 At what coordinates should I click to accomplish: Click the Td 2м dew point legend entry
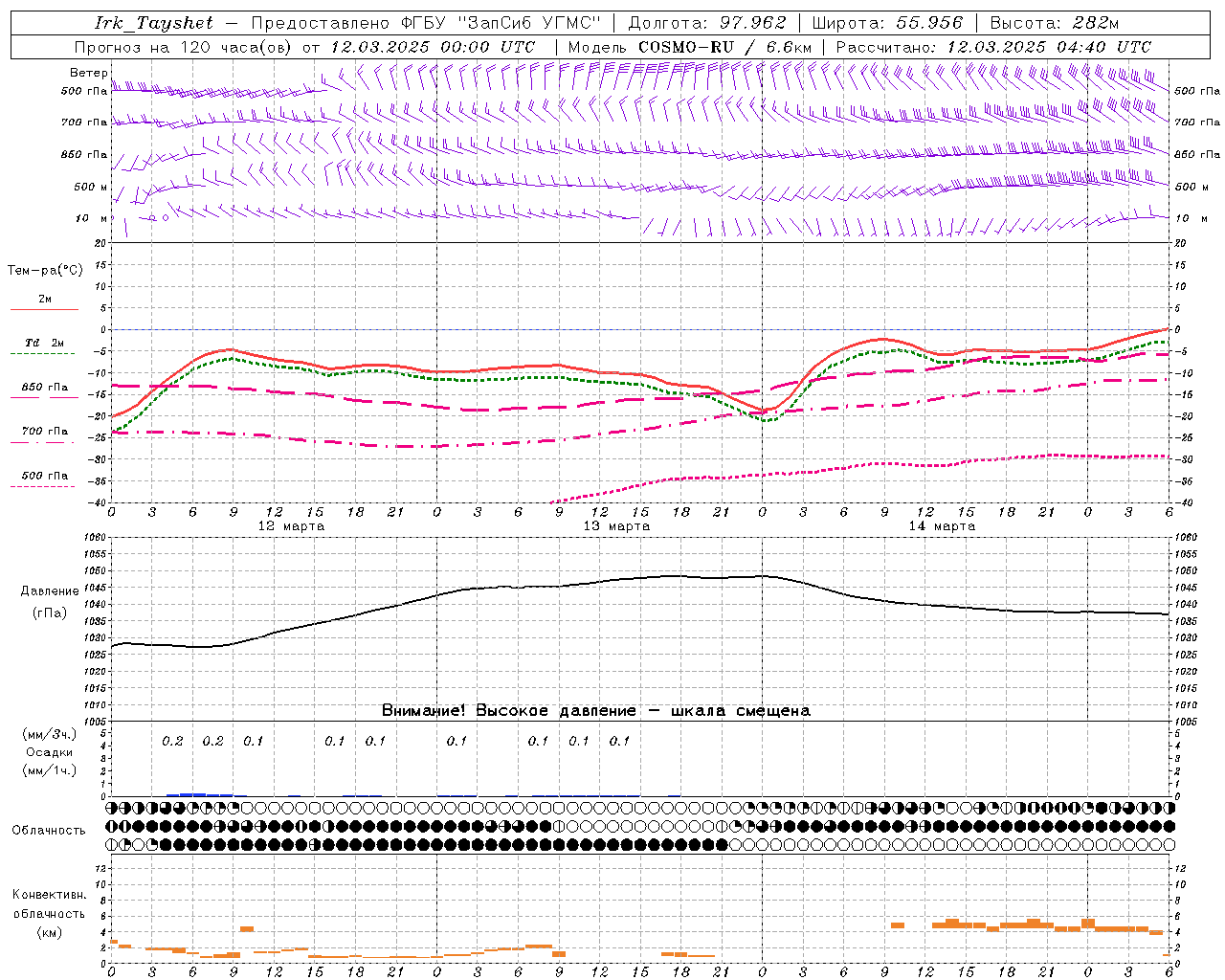pyautogui.click(x=44, y=343)
